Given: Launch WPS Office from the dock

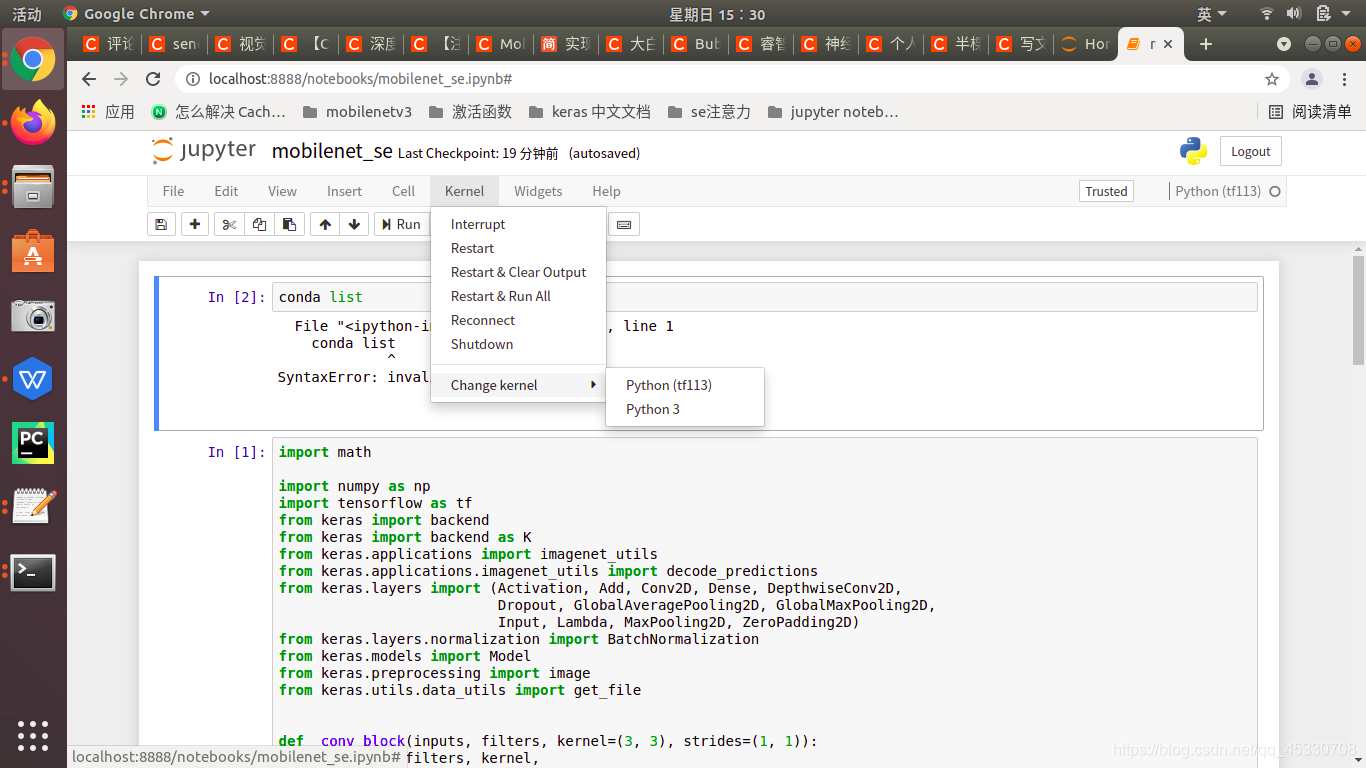Looking at the screenshot, I should click(33, 380).
